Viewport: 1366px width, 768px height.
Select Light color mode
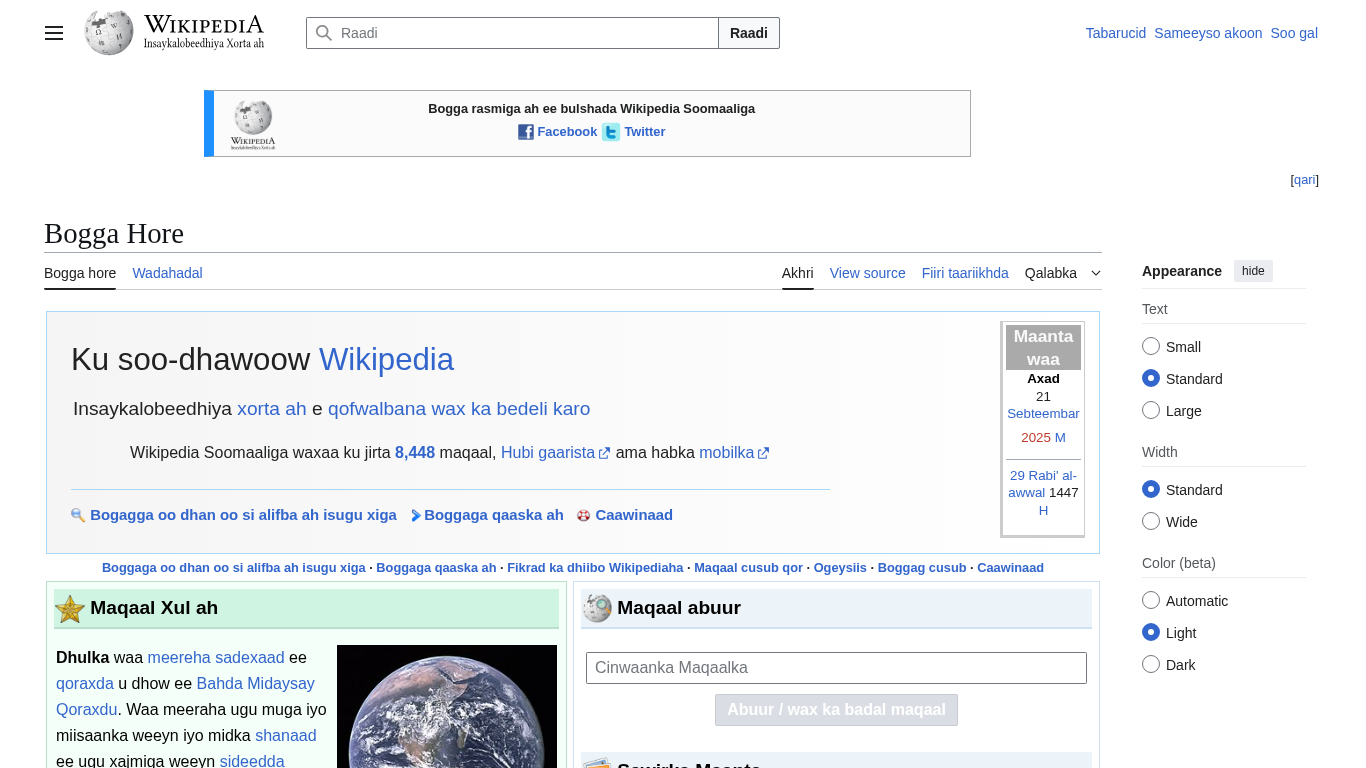1151,632
